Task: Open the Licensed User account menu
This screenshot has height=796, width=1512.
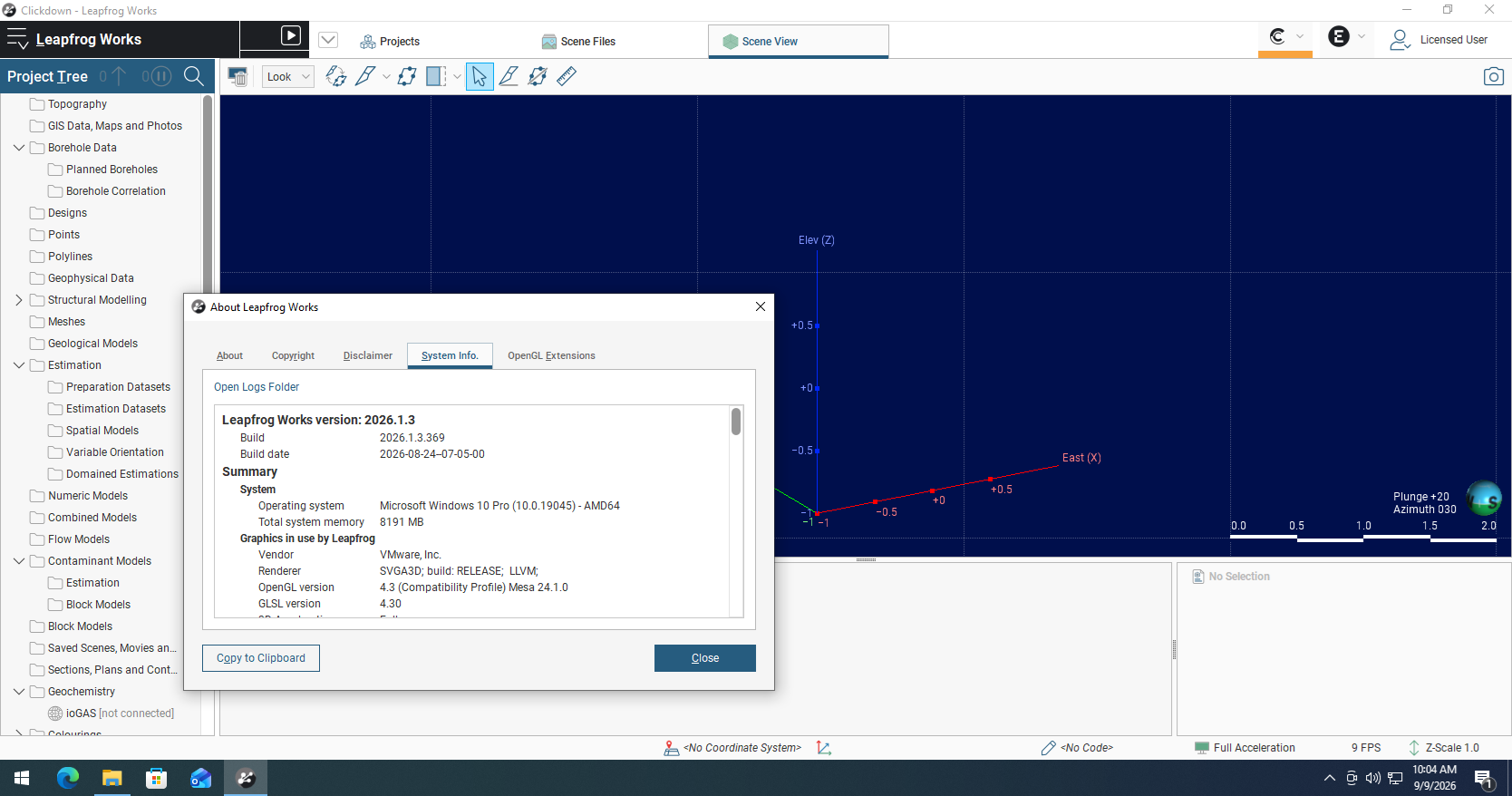Action: [1439, 40]
